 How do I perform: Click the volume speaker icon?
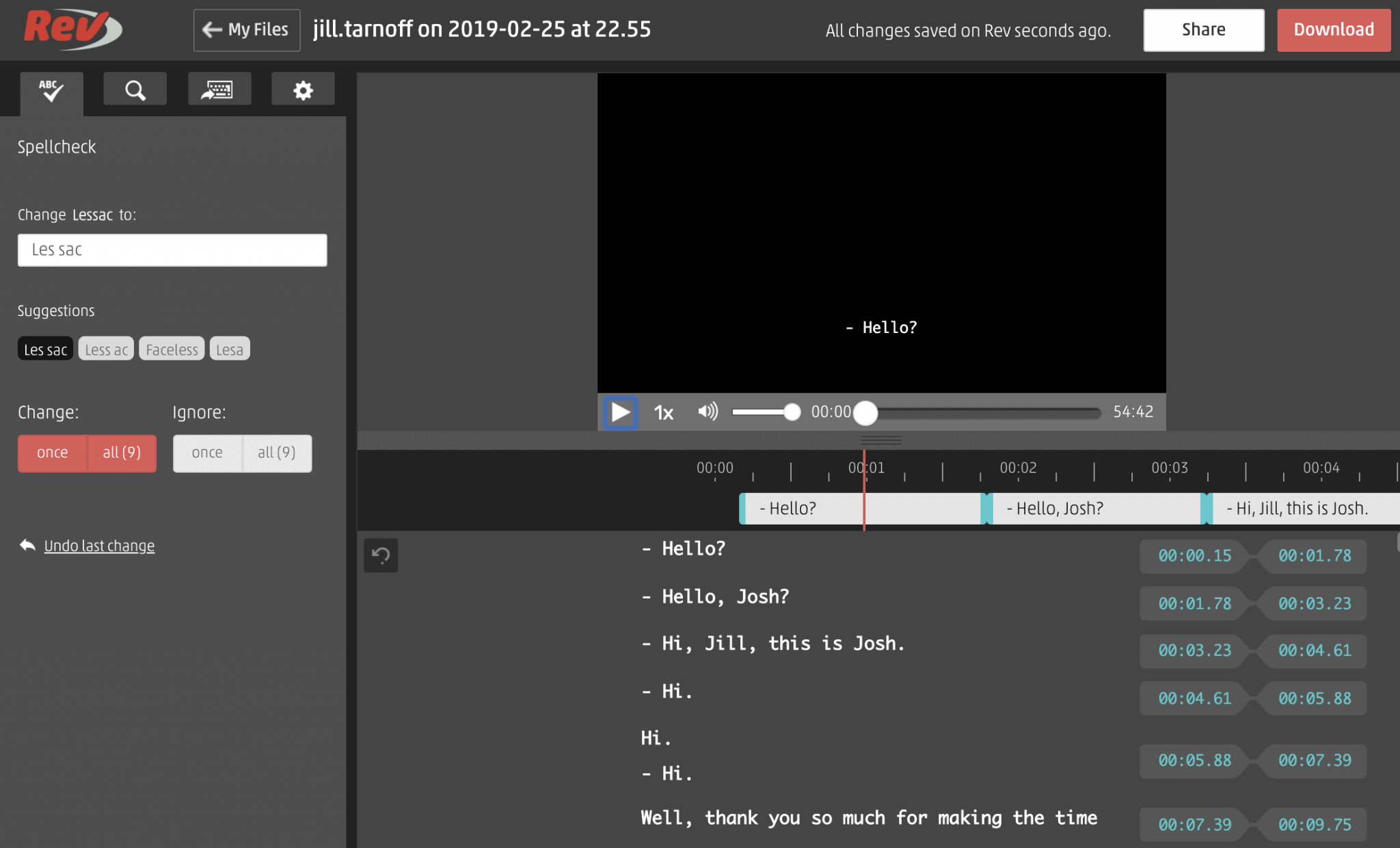coord(708,412)
